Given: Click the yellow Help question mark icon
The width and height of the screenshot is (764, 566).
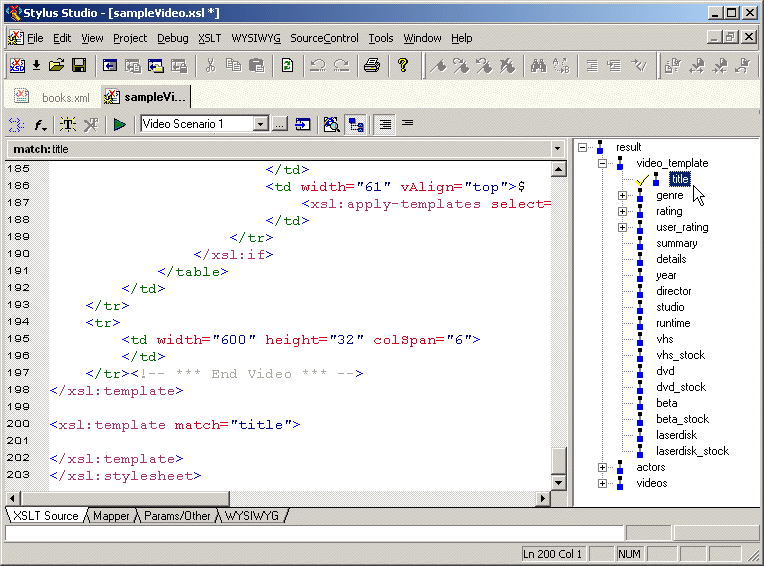Looking at the screenshot, I should click(x=403, y=66).
